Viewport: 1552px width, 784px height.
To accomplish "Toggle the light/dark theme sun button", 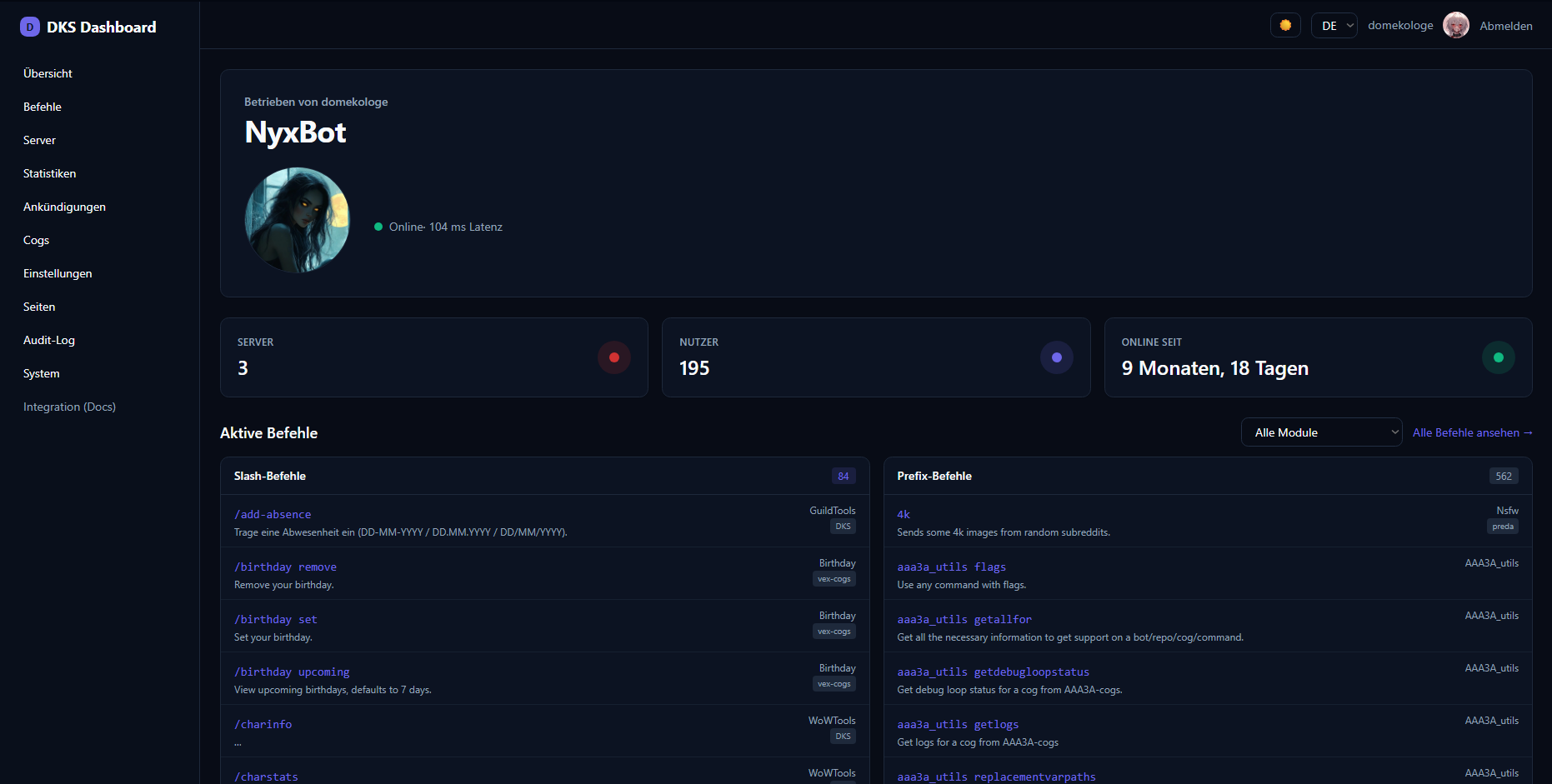I will tap(1285, 25).
